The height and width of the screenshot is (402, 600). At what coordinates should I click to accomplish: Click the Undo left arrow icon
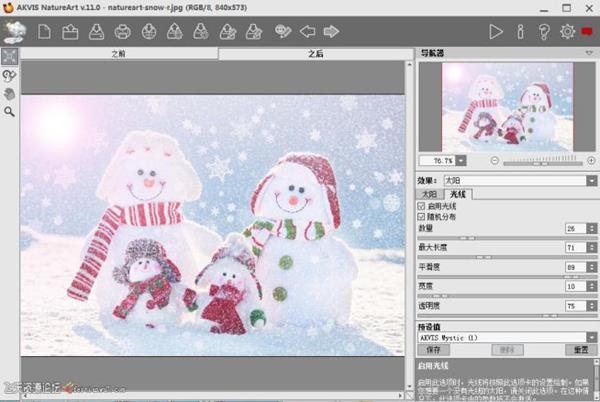(x=307, y=32)
